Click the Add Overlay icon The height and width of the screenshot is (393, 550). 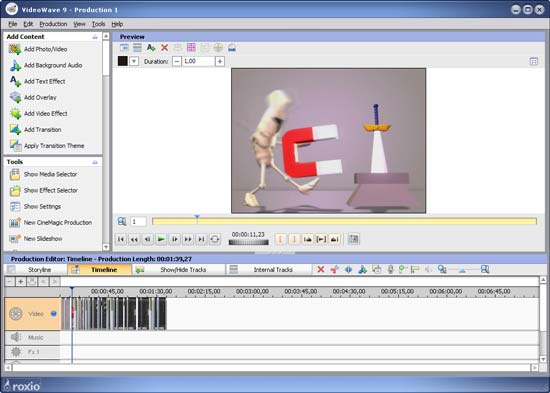(15, 98)
